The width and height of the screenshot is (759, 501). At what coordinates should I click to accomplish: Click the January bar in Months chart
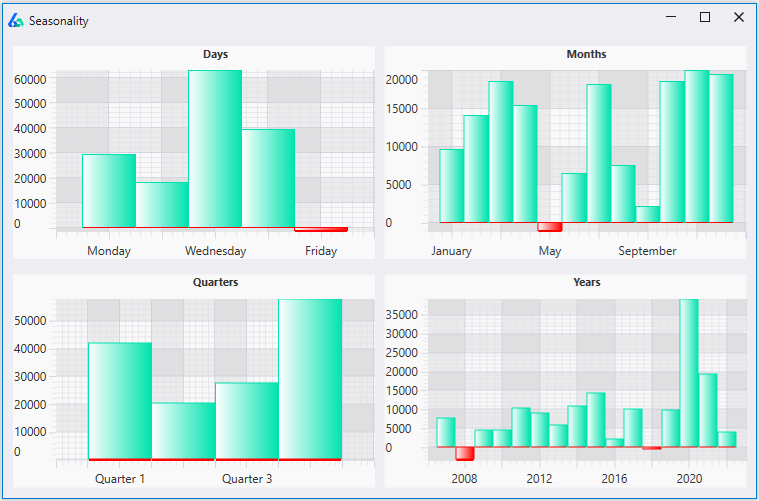point(451,186)
